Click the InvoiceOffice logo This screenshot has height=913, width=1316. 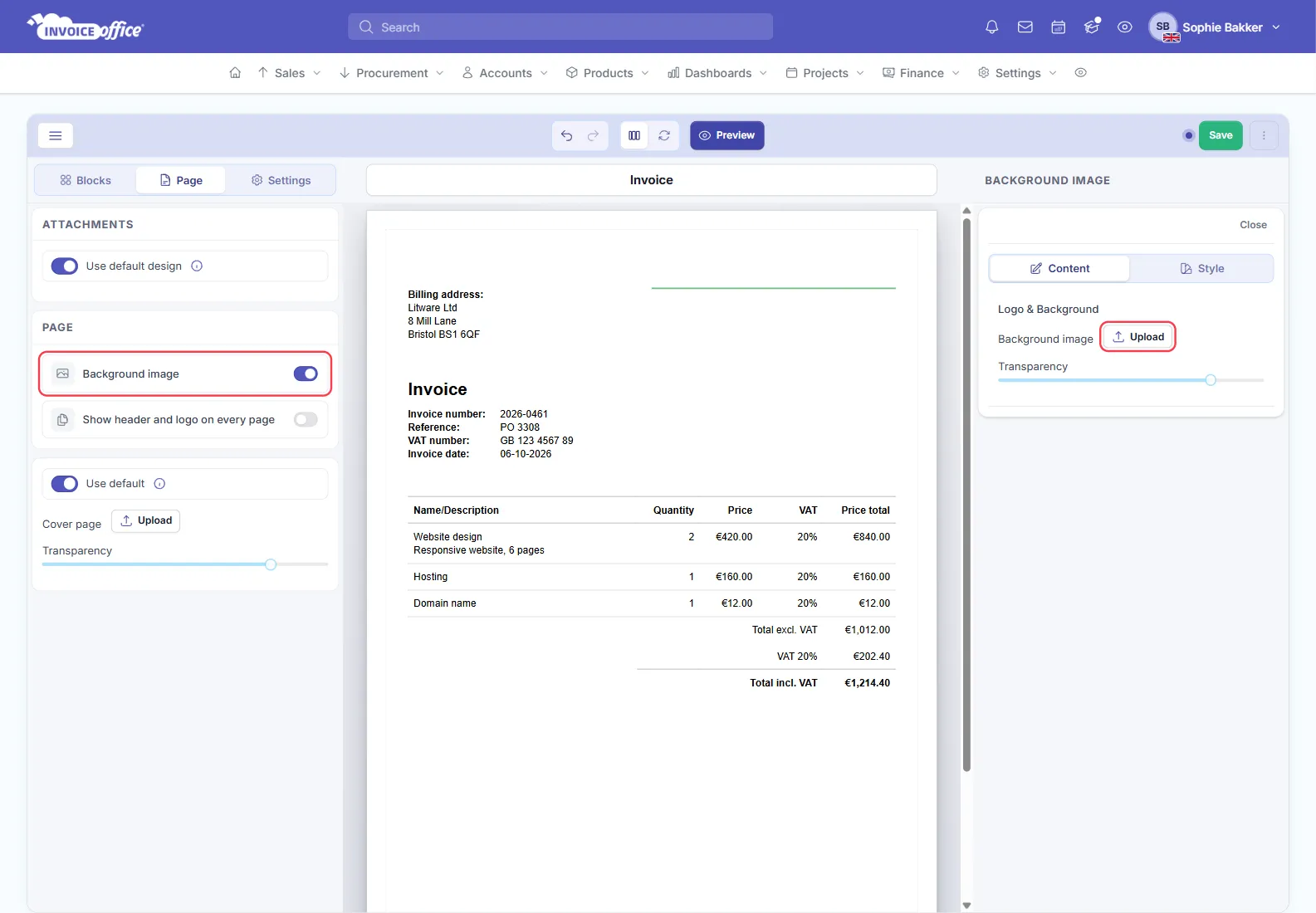pos(86,27)
